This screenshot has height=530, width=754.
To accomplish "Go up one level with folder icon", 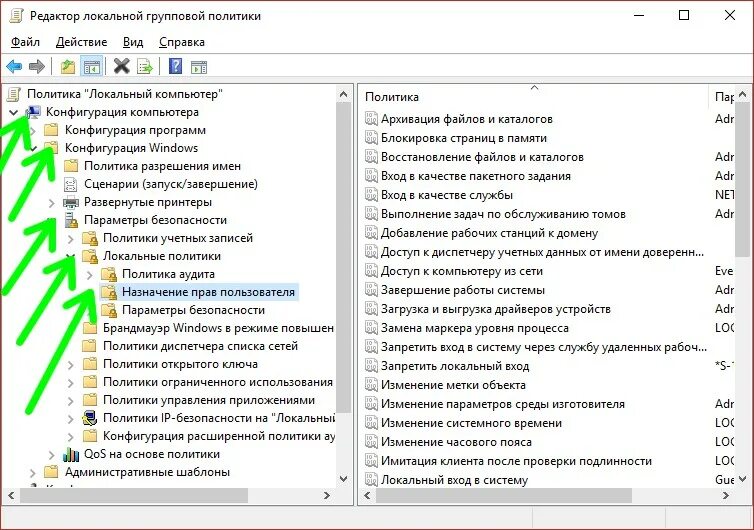I will 67,67.
